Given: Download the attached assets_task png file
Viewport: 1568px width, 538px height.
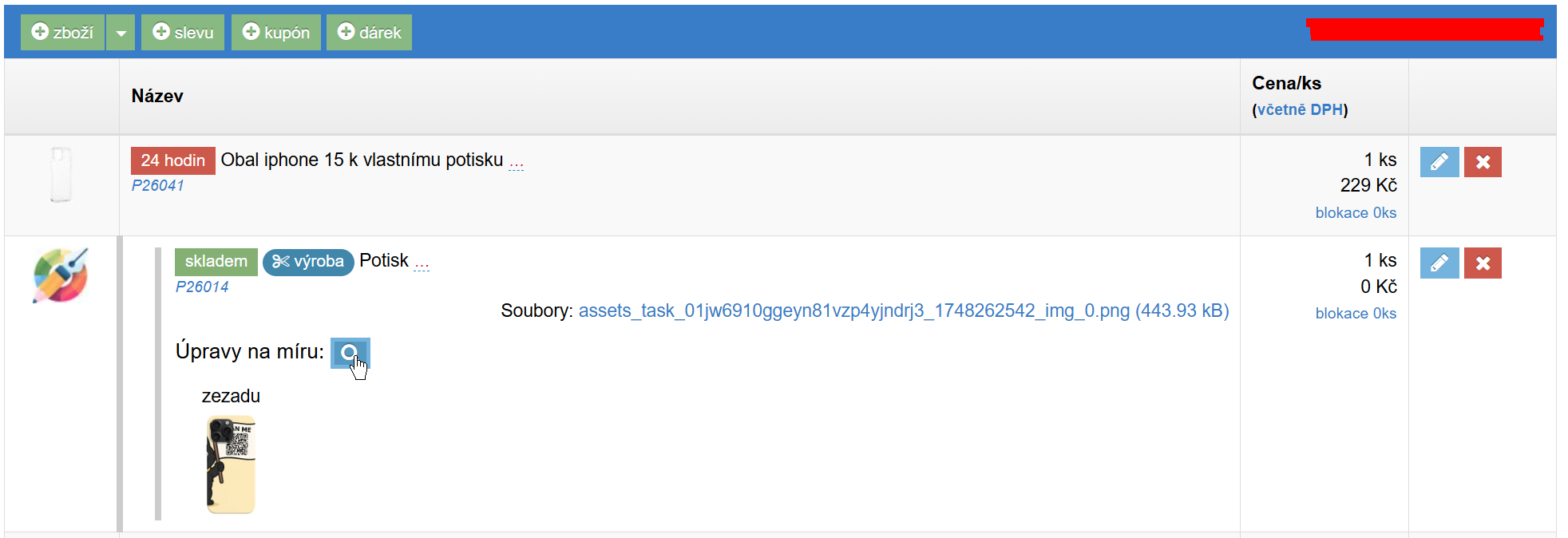Looking at the screenshot, I should point(904,311).
